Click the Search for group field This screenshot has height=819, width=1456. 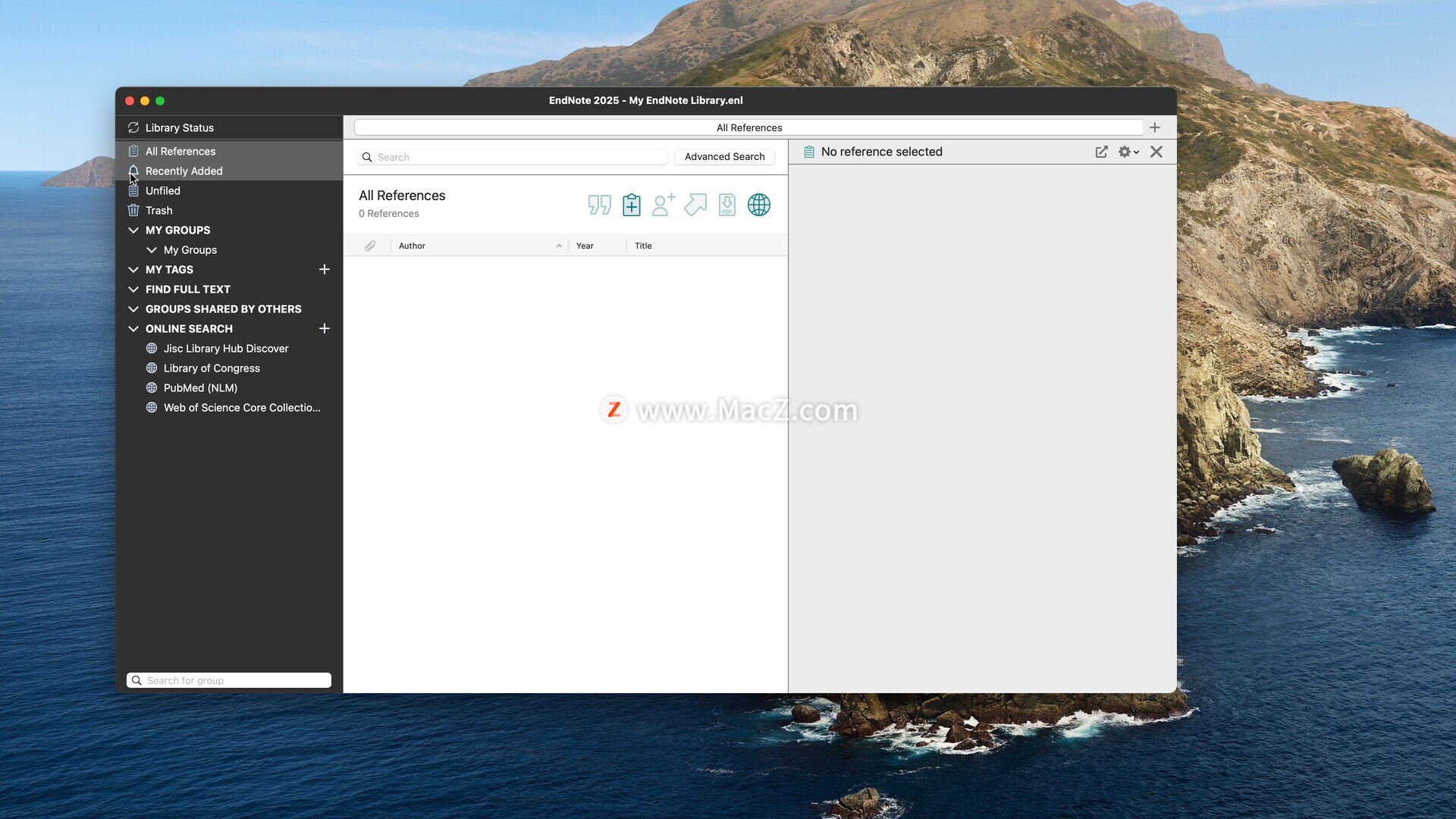229,680
